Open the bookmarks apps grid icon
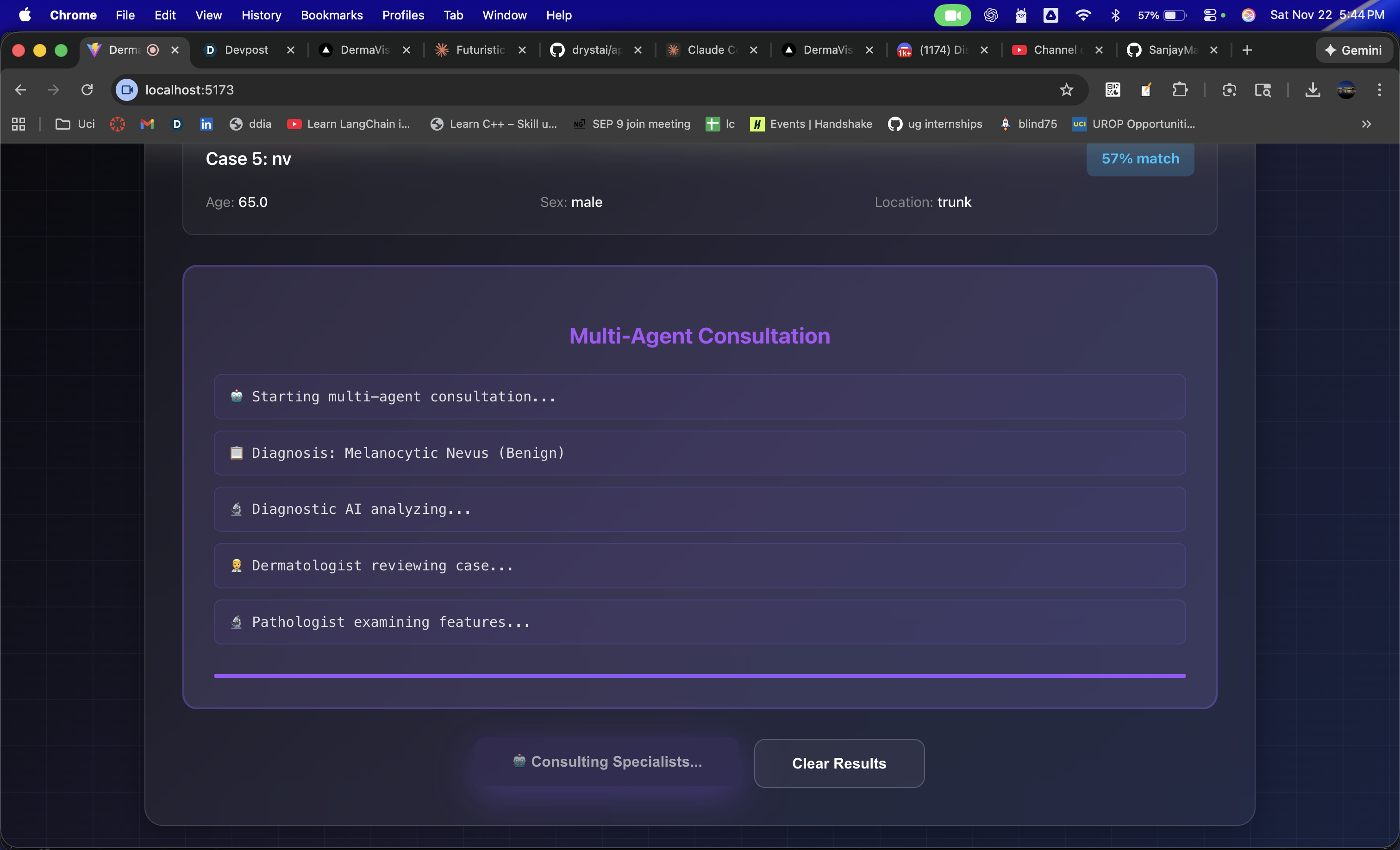Image resolution: width=1400 pixels, height=850 pixels. (19, 124)
